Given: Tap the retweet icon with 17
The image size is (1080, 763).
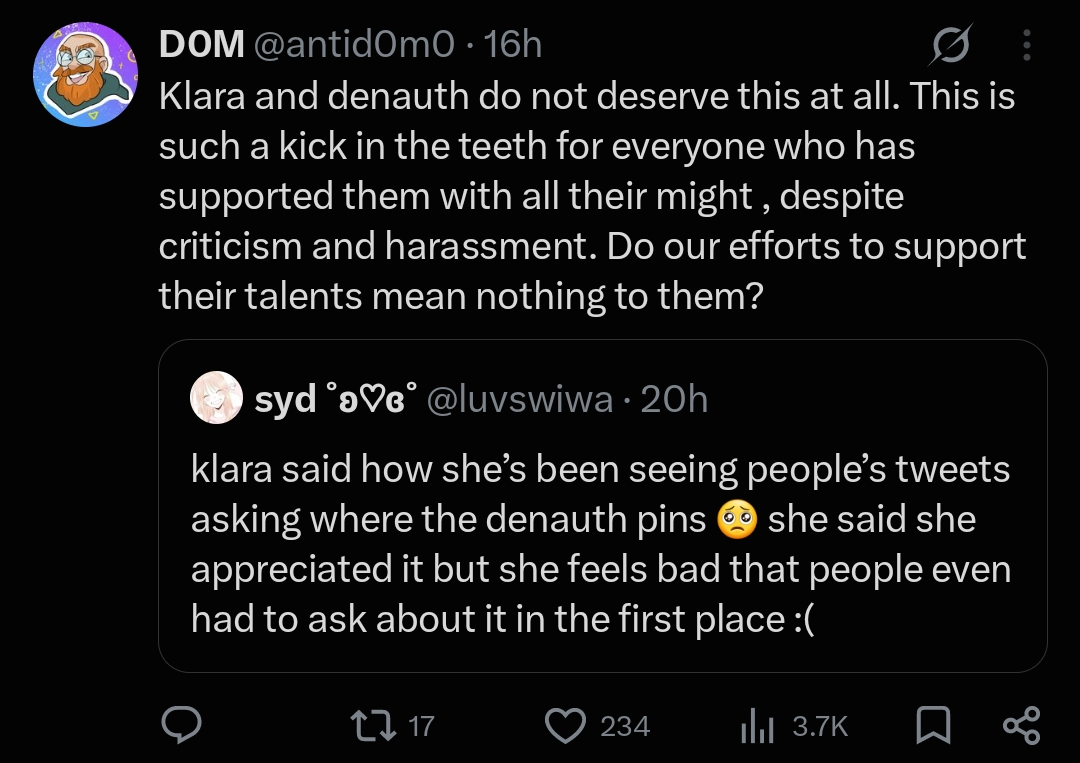Looking at the screenshot, I should tap(373, 726).
